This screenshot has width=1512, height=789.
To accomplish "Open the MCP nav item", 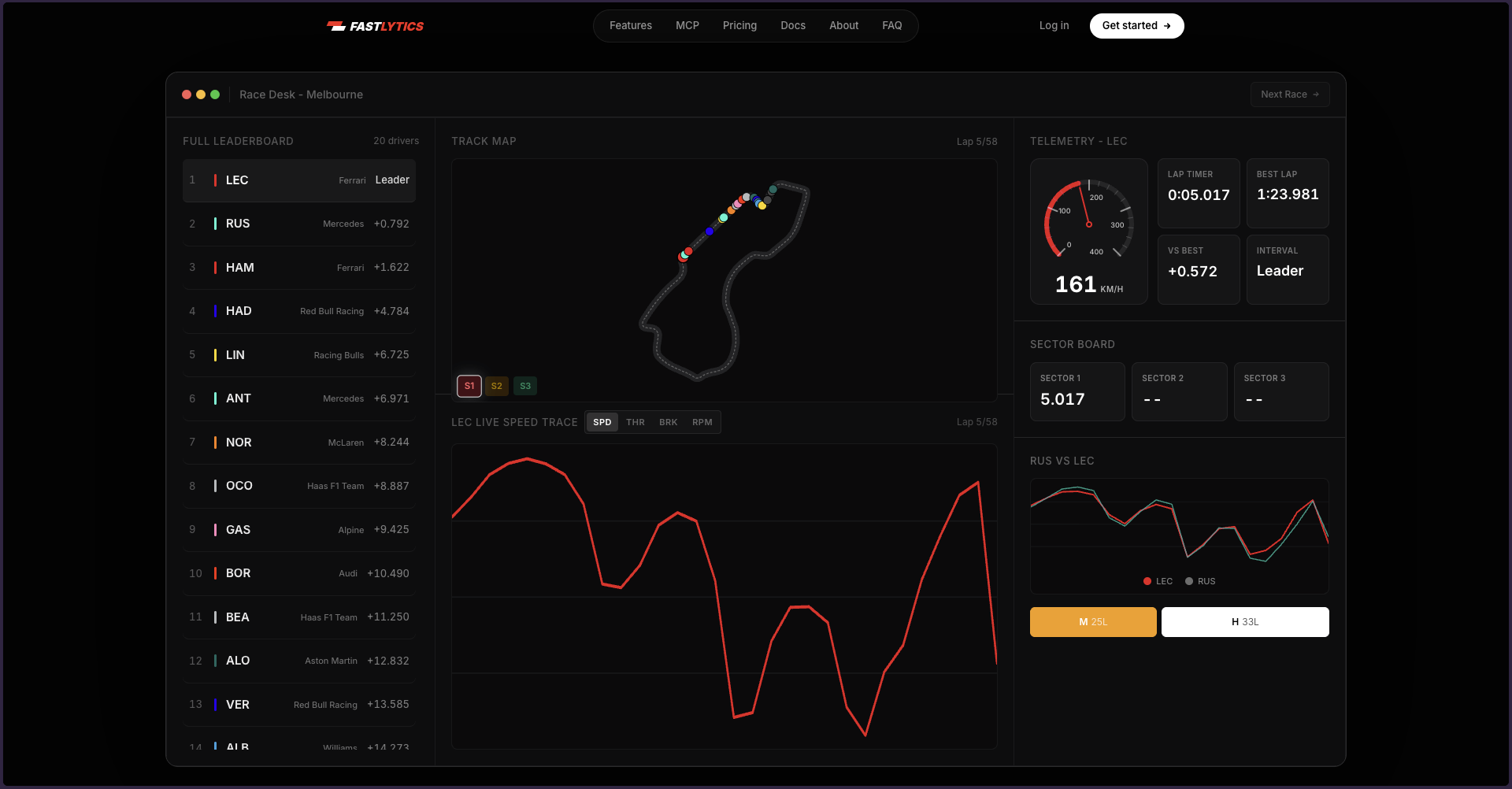I will coord(687,25).
